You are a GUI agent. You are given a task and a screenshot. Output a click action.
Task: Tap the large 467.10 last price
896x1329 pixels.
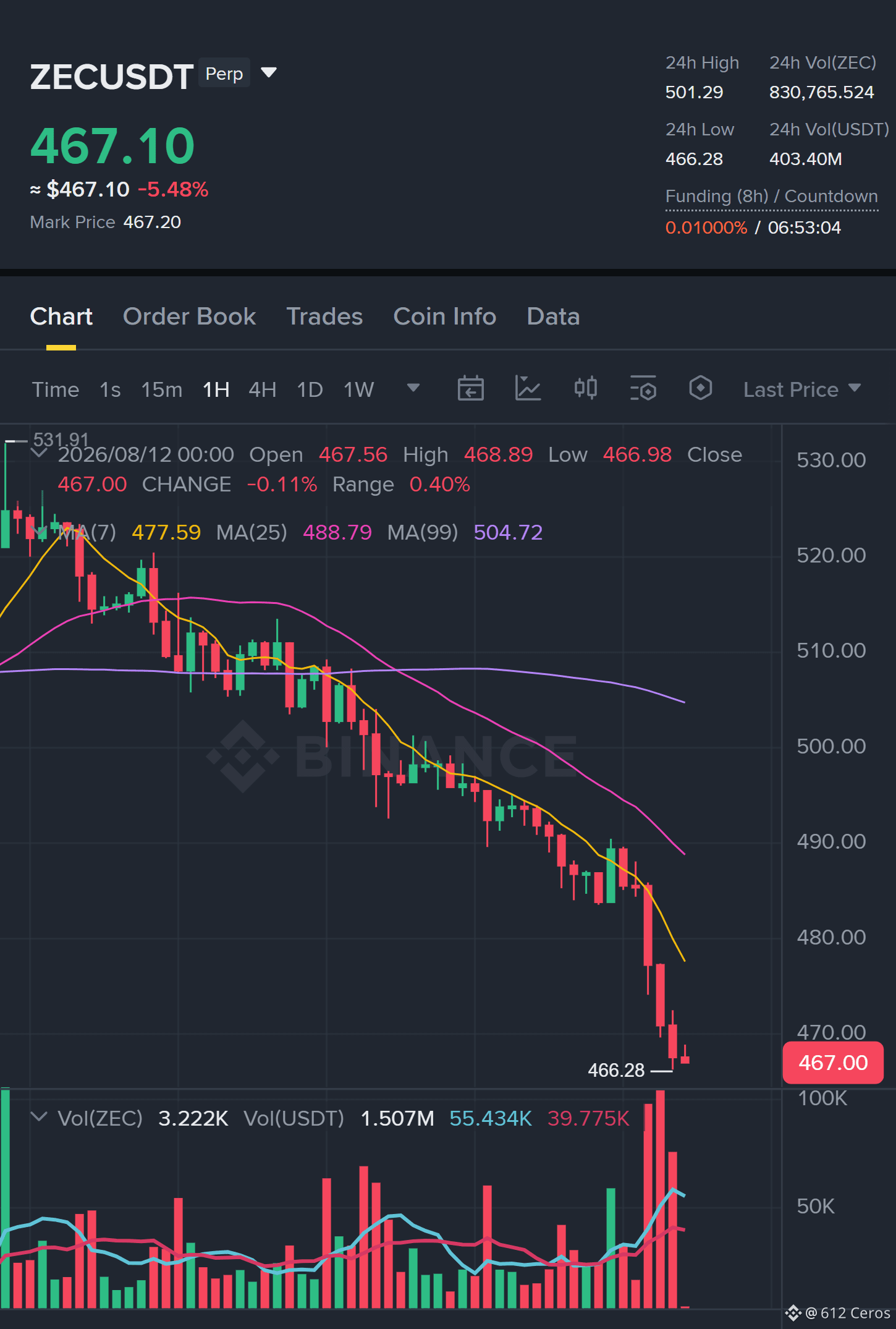click(112, 146)
